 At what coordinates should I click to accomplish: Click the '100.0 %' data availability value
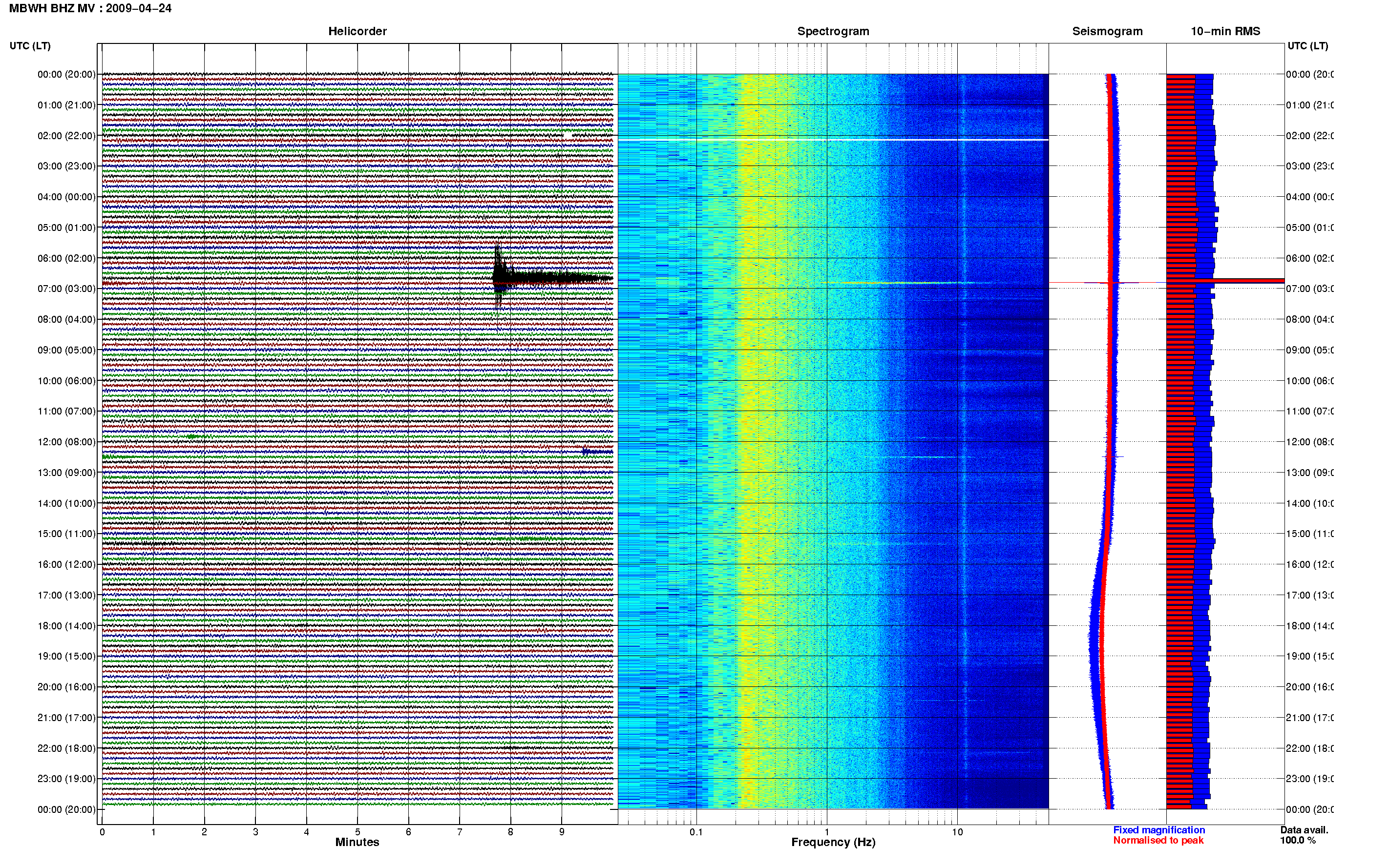(x=1298, y=841)
